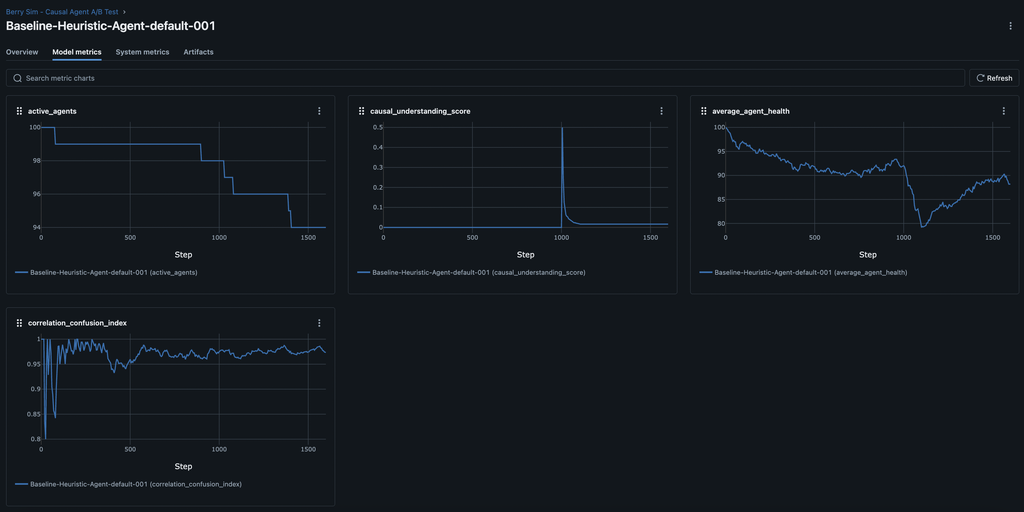Click the magnifier icon in the search bar

(x=17, y=78)
